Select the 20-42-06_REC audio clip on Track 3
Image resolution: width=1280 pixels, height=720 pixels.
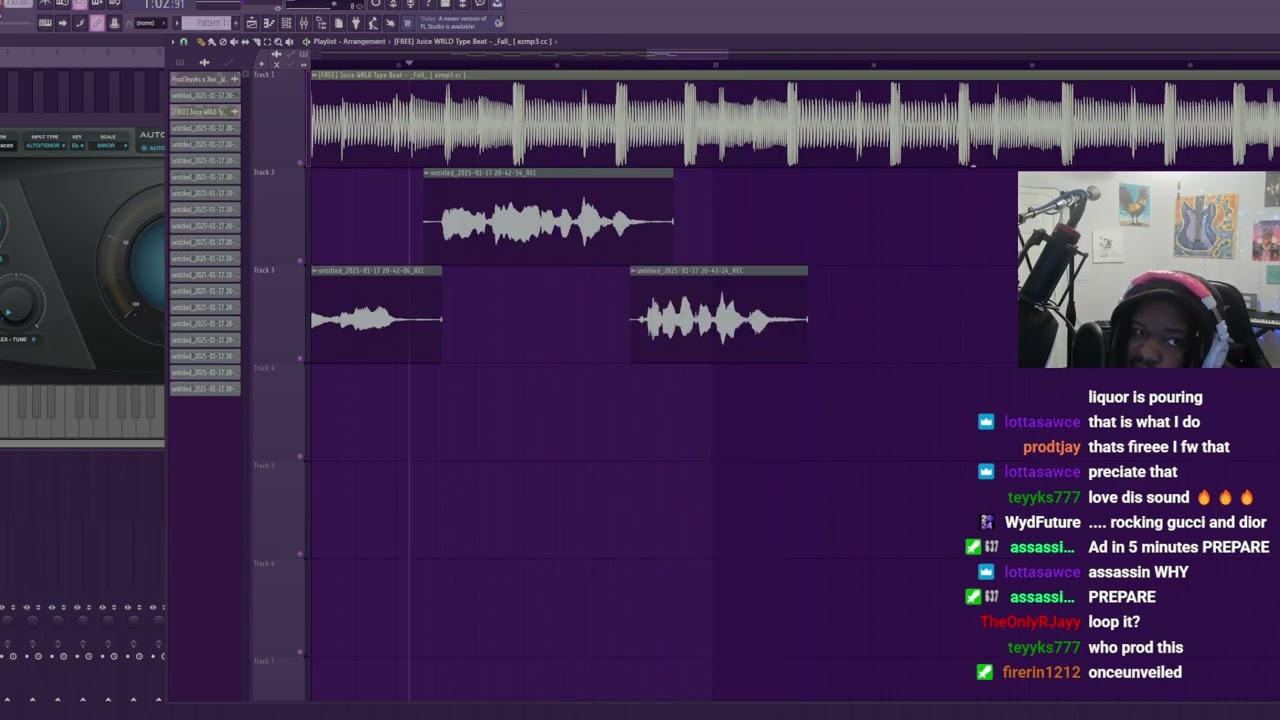(x=376, y=314)
